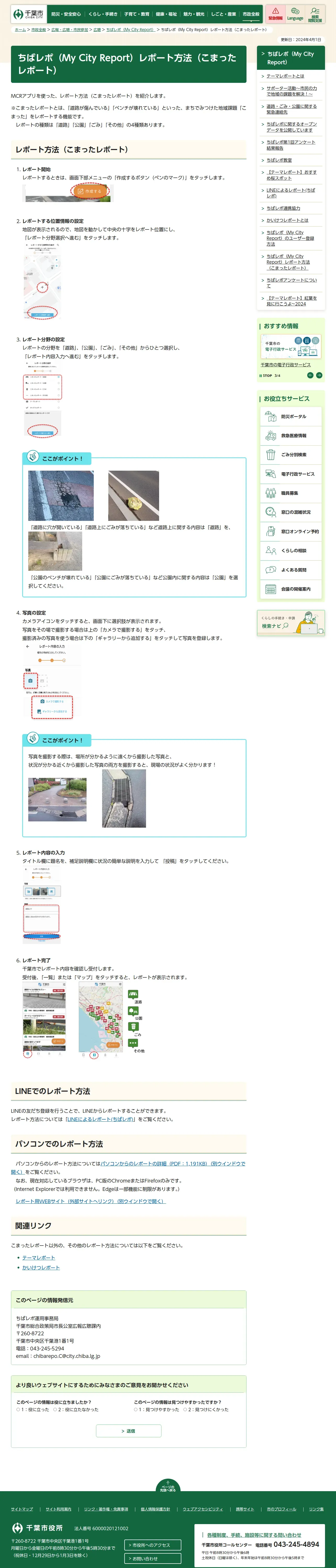Image resolution: width=336 pixels, height=1568 pixels.
Task: Click 広報・広聴・市民参加 breadcrumb link
Action: tap(70, 29)
